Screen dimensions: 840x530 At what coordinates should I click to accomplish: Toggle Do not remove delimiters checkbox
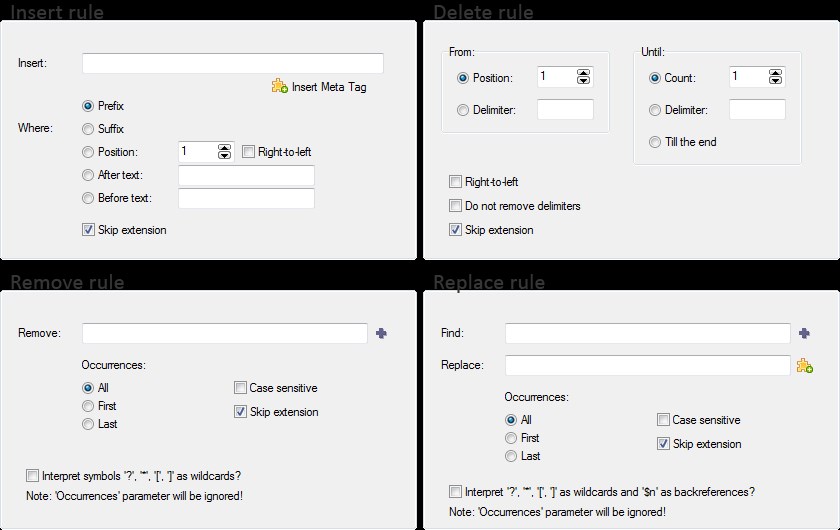coord(455,206)
